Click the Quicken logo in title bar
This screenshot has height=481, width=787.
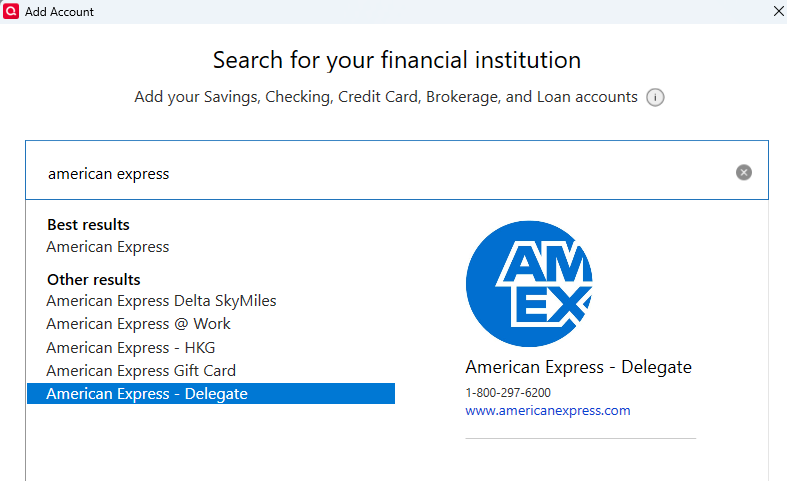[x=12, y=11]
